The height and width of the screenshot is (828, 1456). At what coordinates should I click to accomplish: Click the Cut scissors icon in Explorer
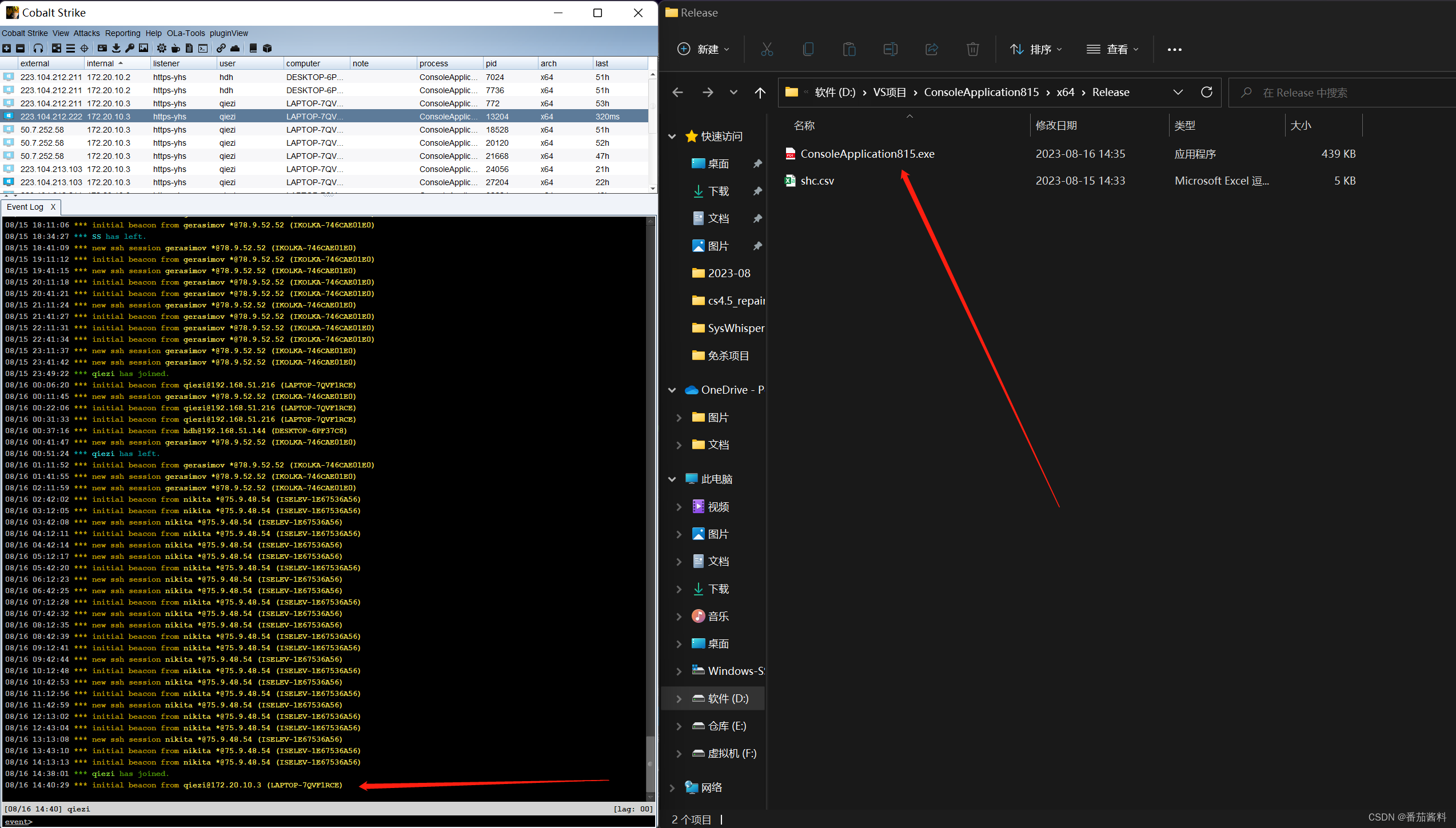pos(767,50)
